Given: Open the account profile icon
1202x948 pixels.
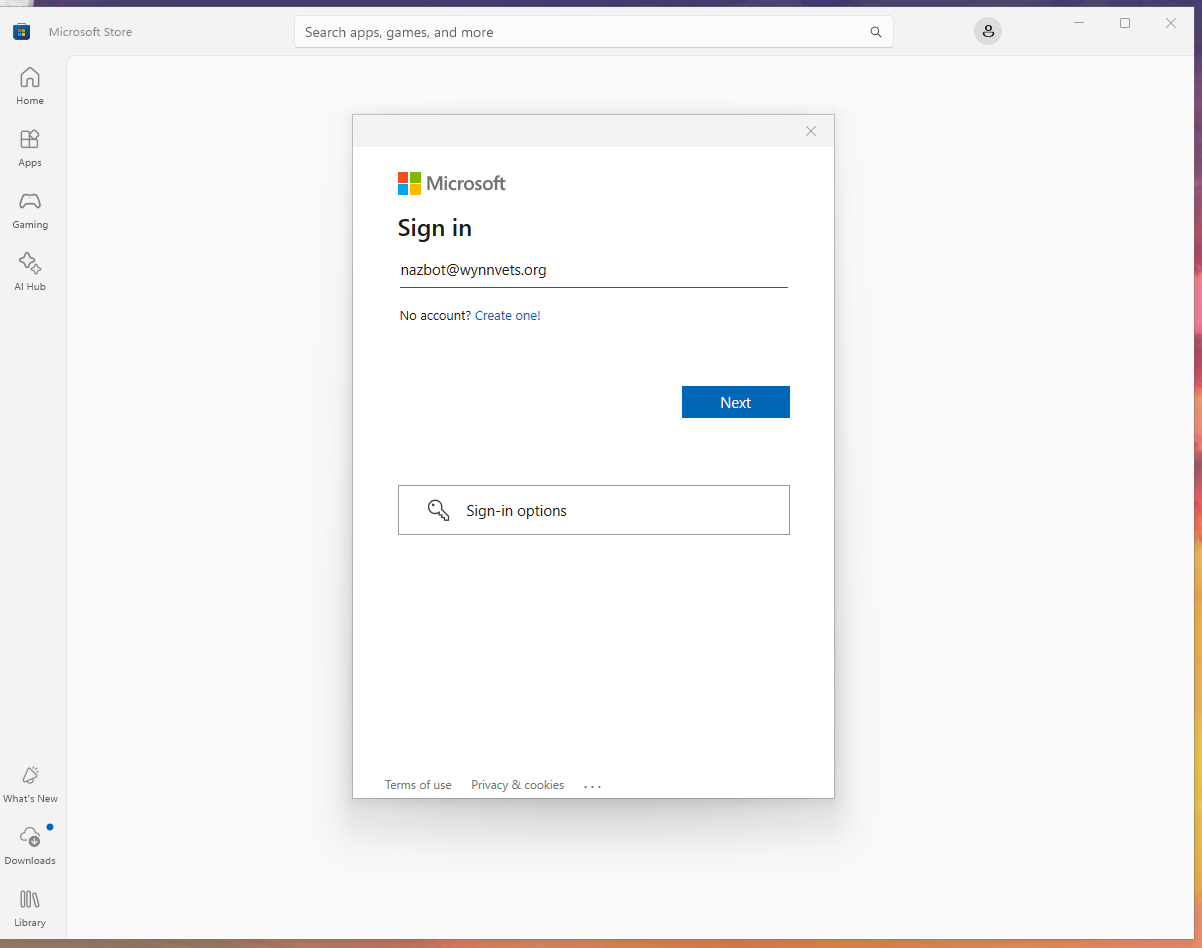Looking at the screenshot, I should point(988,31).
